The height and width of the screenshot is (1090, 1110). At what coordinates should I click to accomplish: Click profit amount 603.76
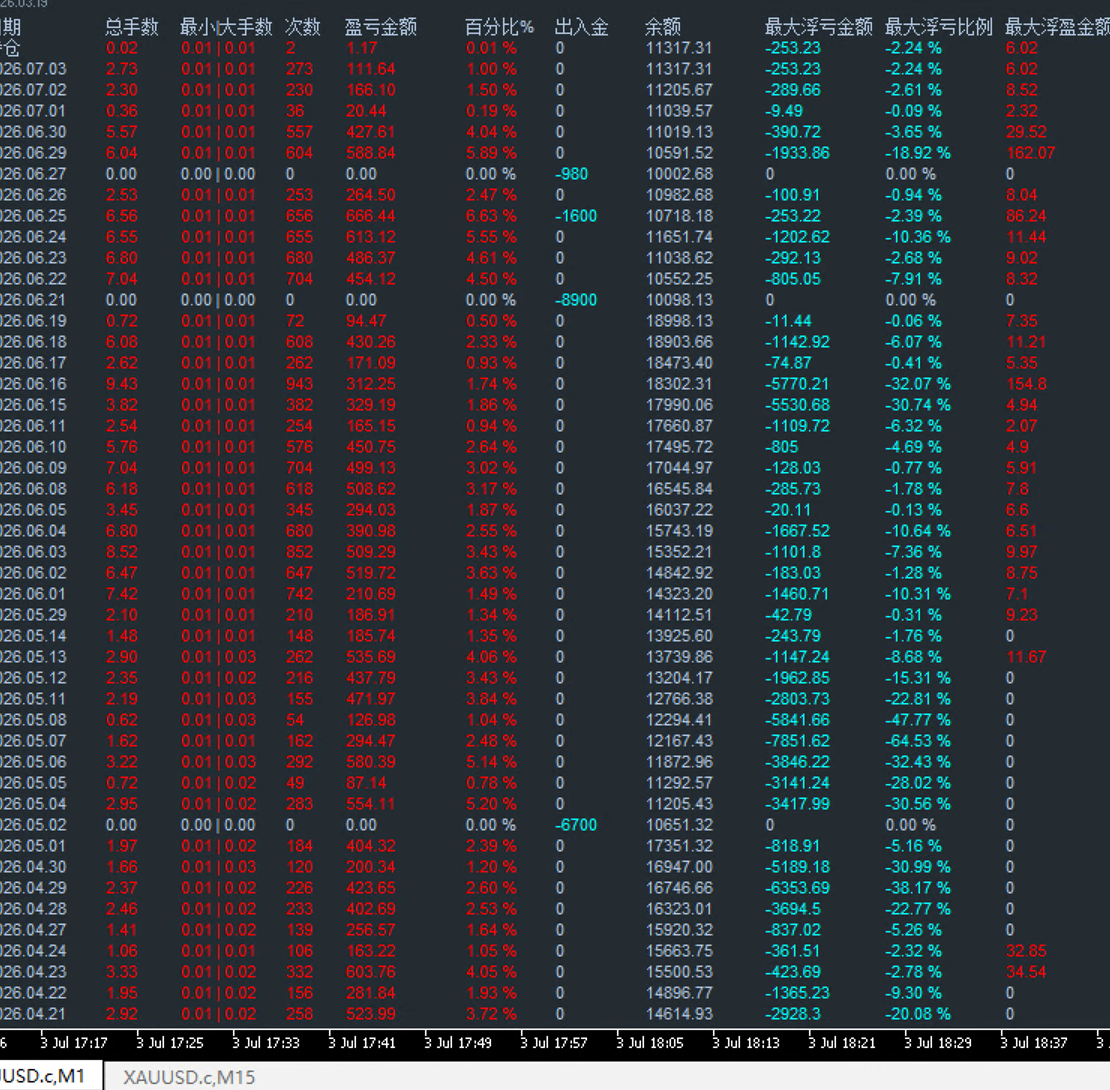pyautogui.click(x=370, y=972)
